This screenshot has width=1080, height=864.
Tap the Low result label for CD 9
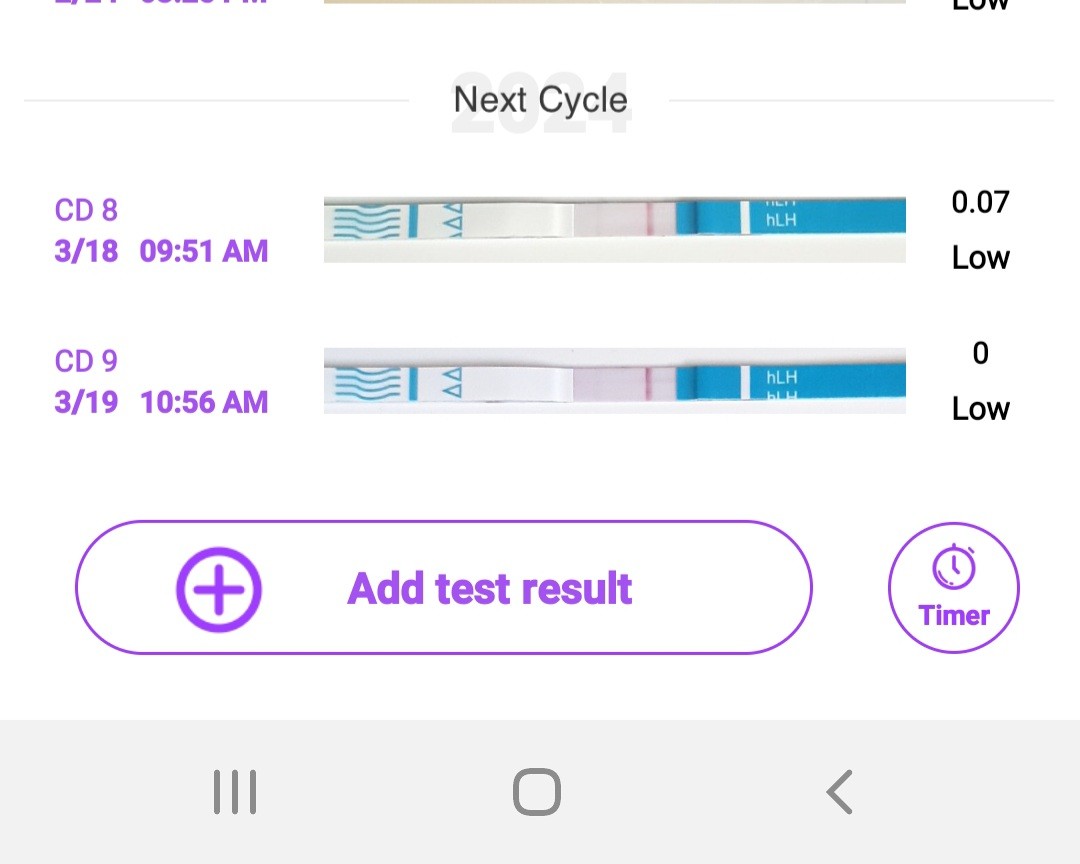point(980,409)
